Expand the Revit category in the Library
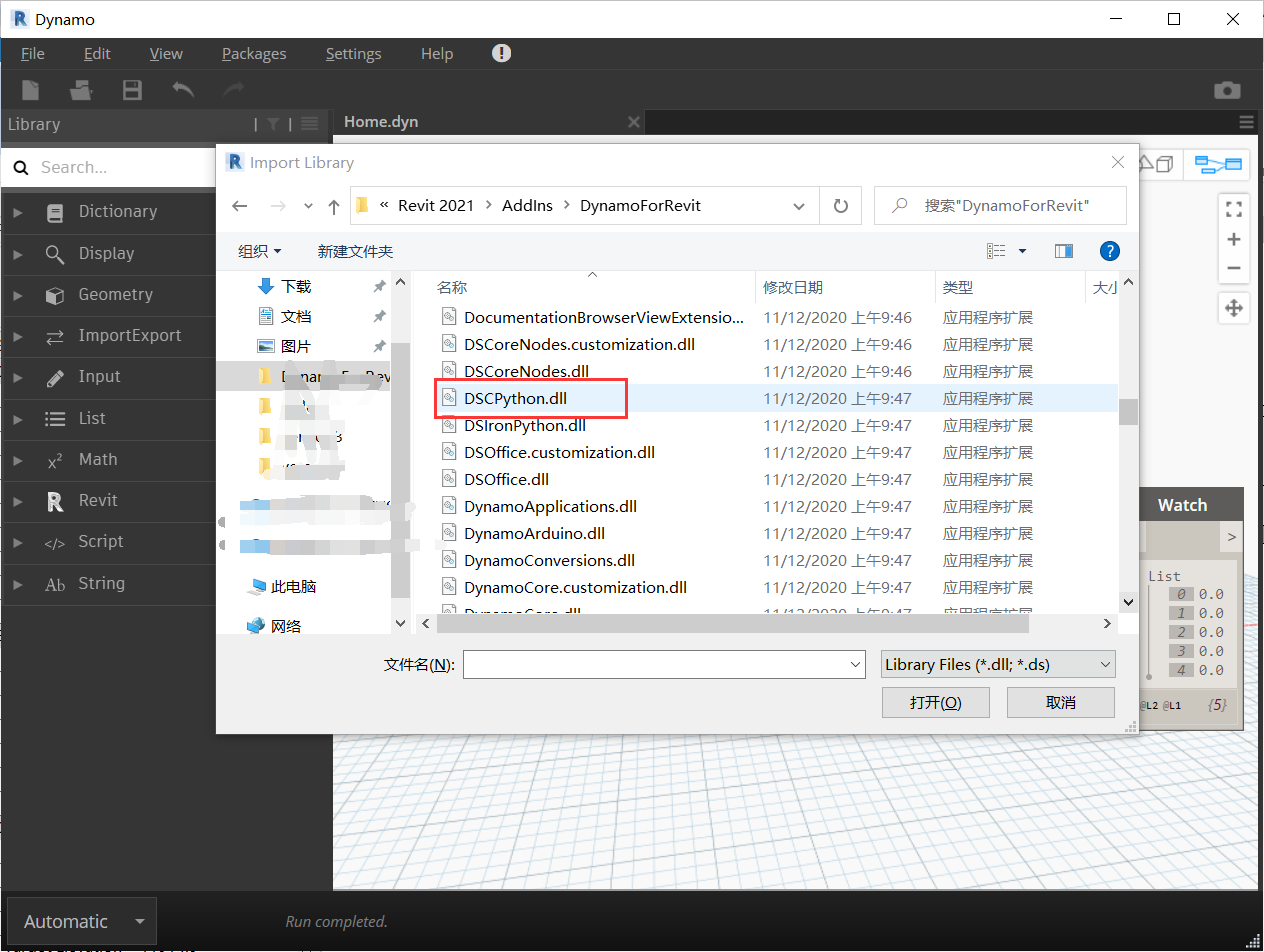Image resolution: width=1264 pixels, height=952 pixels. coord(17,501)
